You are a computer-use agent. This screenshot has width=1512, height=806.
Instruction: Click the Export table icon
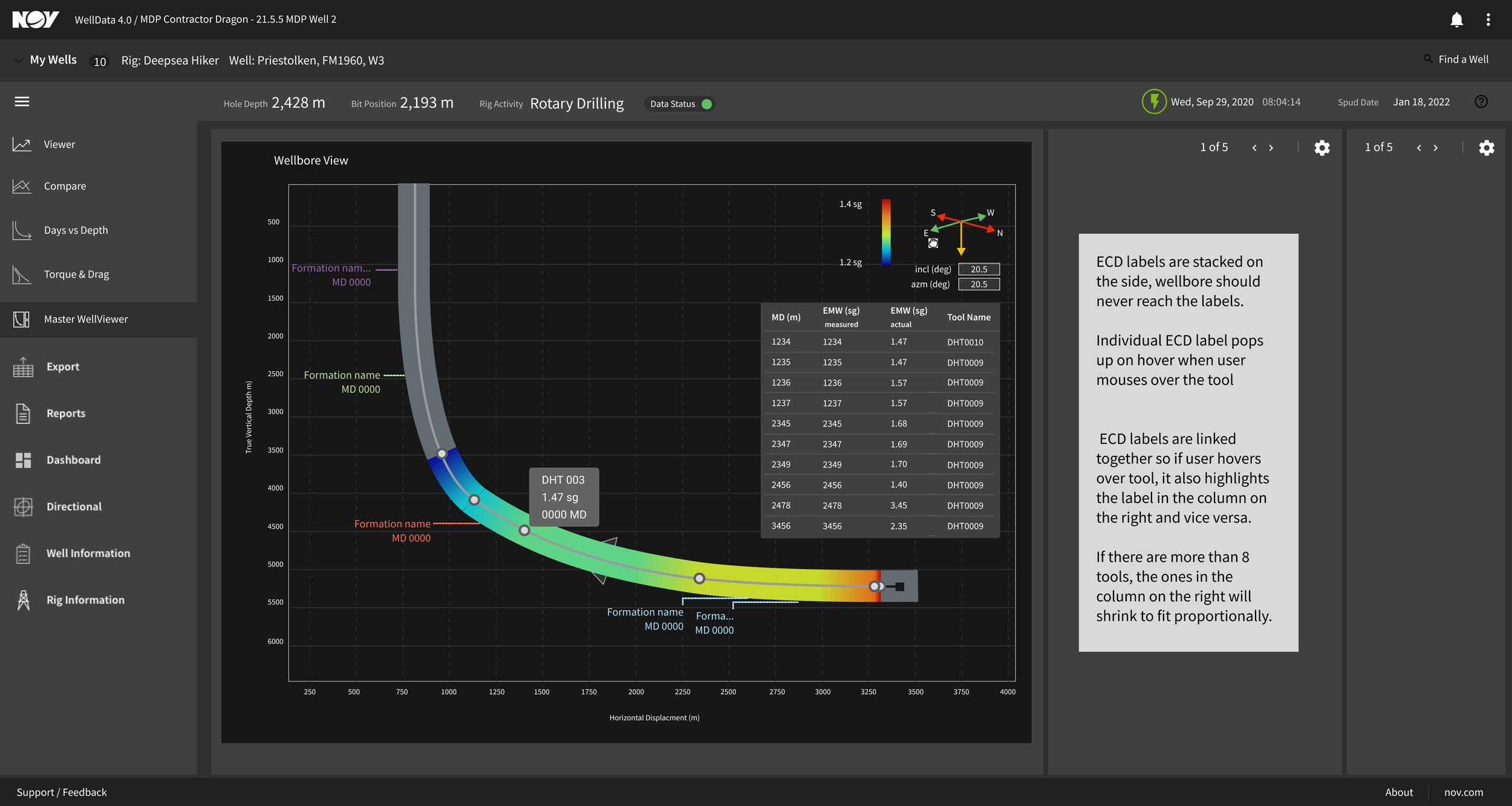point(23,366)
